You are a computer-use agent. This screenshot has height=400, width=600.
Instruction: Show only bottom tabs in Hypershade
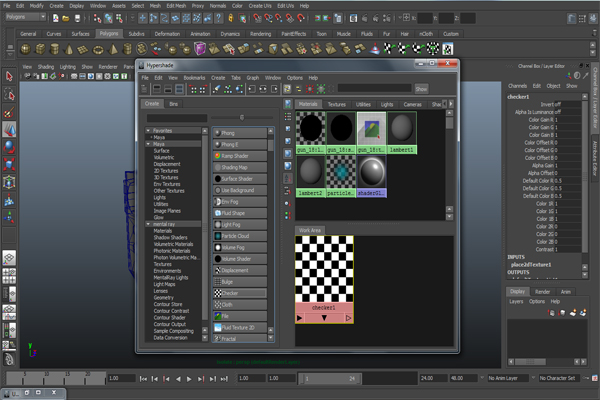168,89
